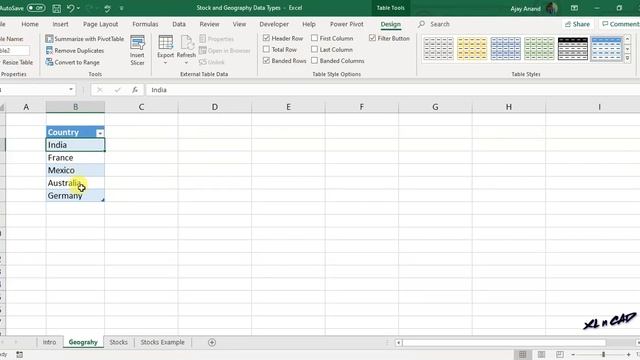Viewport: 640px width, 360px height.
Task: Expand the Table Styles gallery
Action: pos(628,59)
